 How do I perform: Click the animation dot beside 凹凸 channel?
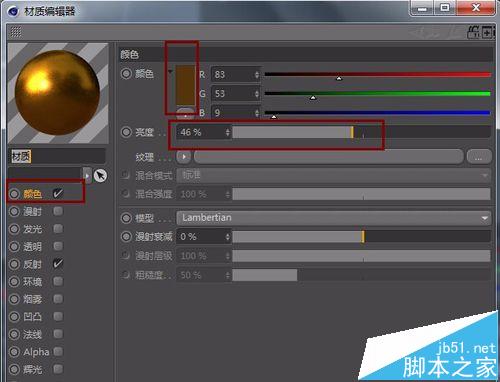pyautogui.click(x=14, y=317)
